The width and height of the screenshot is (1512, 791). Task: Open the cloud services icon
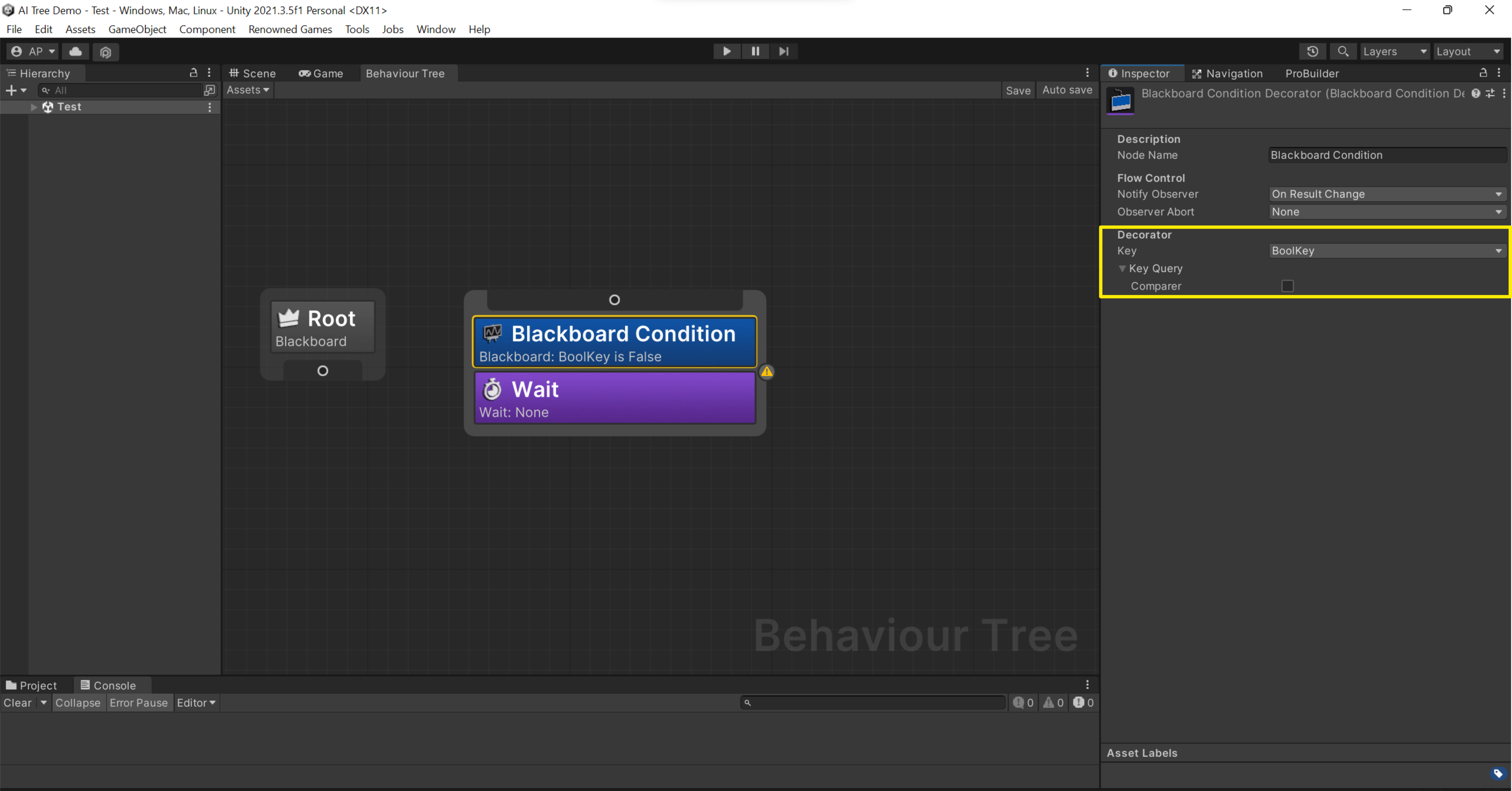(x=76, y=52)
